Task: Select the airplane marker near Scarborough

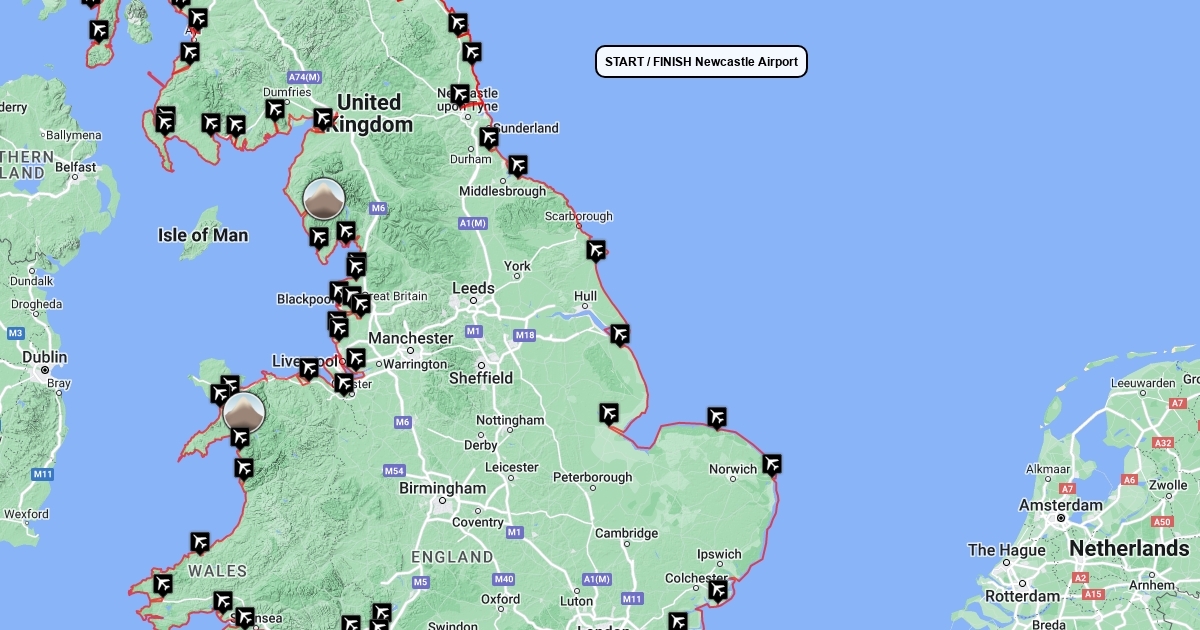Action: [x=596, y=250]
